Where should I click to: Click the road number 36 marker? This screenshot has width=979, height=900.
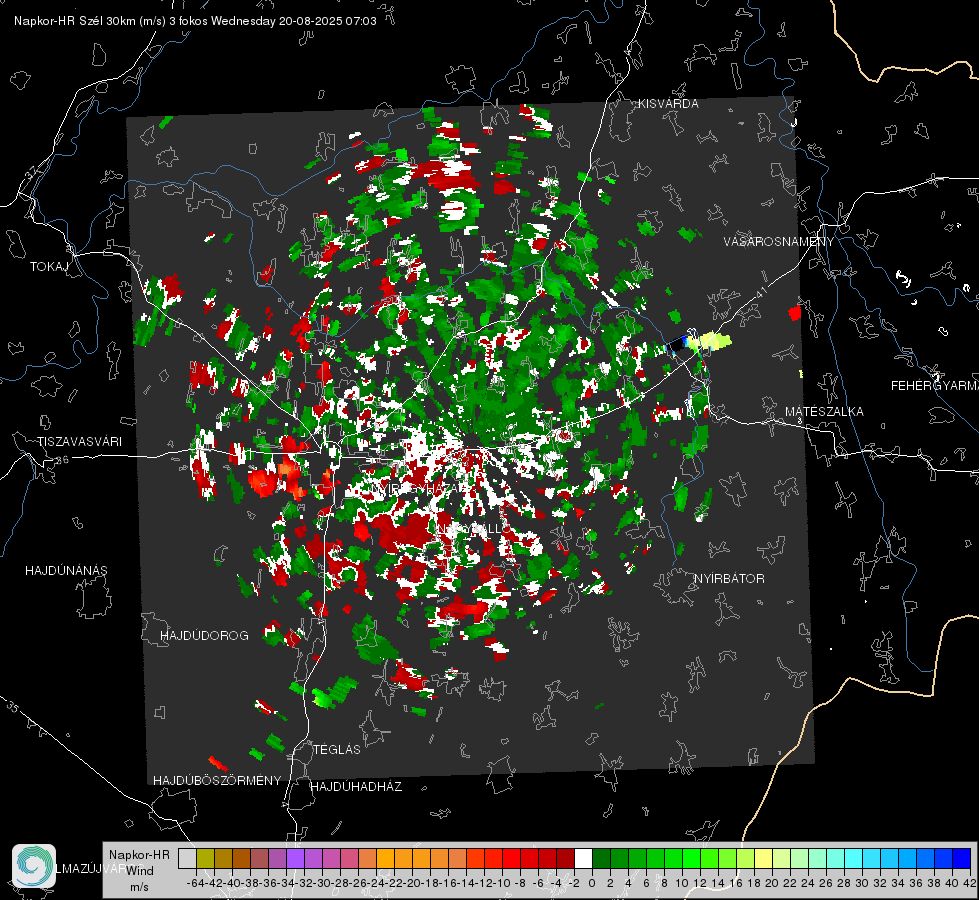coord(62,460)
